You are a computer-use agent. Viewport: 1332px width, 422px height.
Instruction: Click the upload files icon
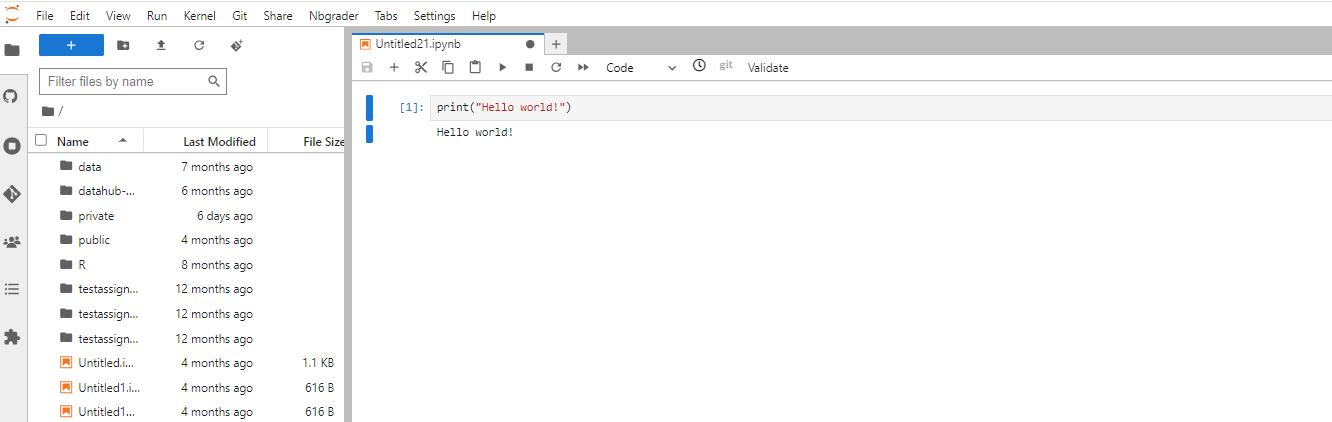(161, 45)
